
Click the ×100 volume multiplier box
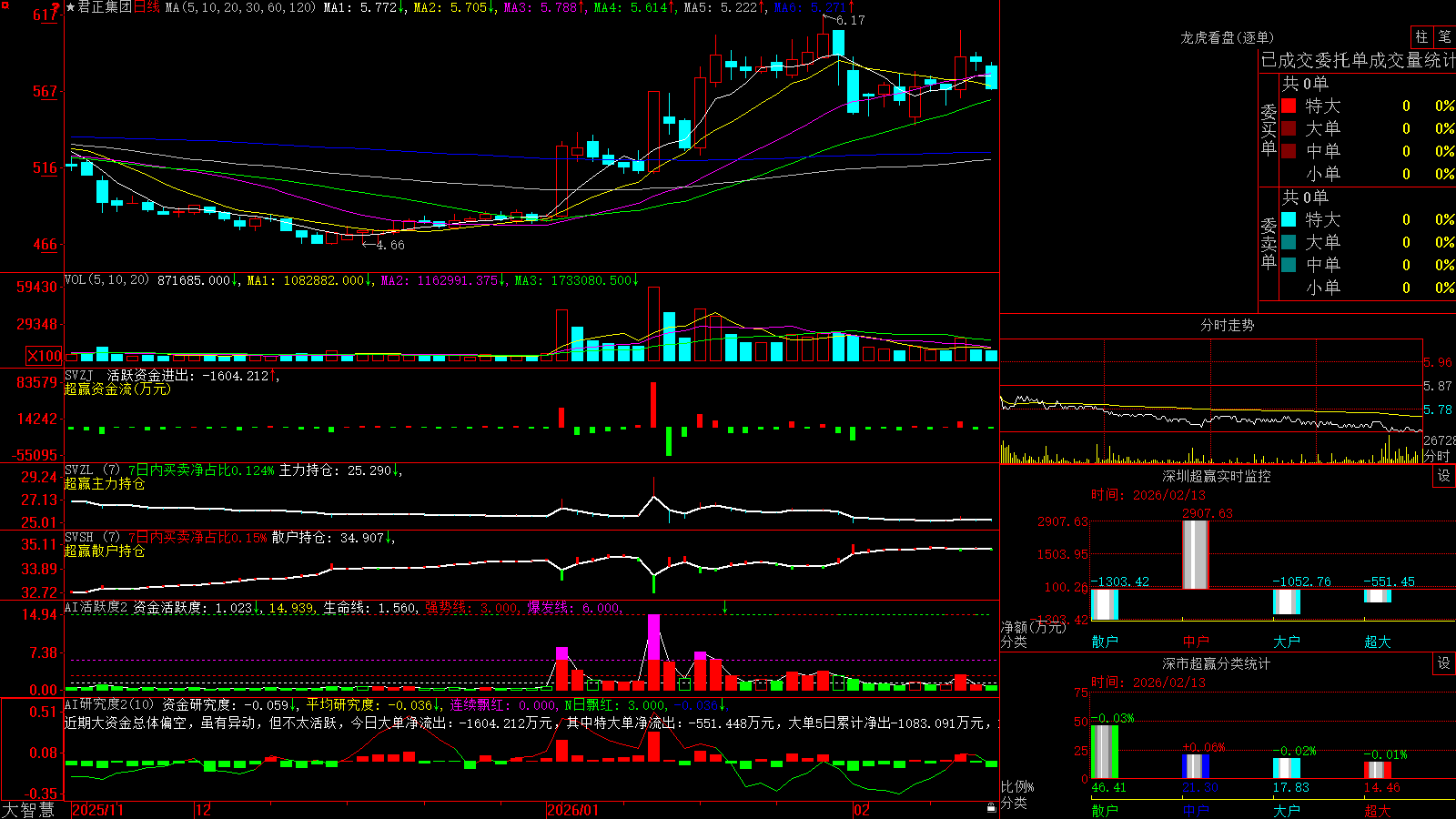pyautogui.click(x=44, y=356)
